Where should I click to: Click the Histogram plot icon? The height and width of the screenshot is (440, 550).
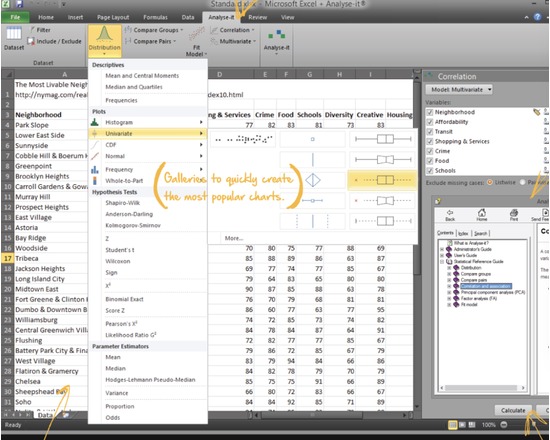coord(95,122)
